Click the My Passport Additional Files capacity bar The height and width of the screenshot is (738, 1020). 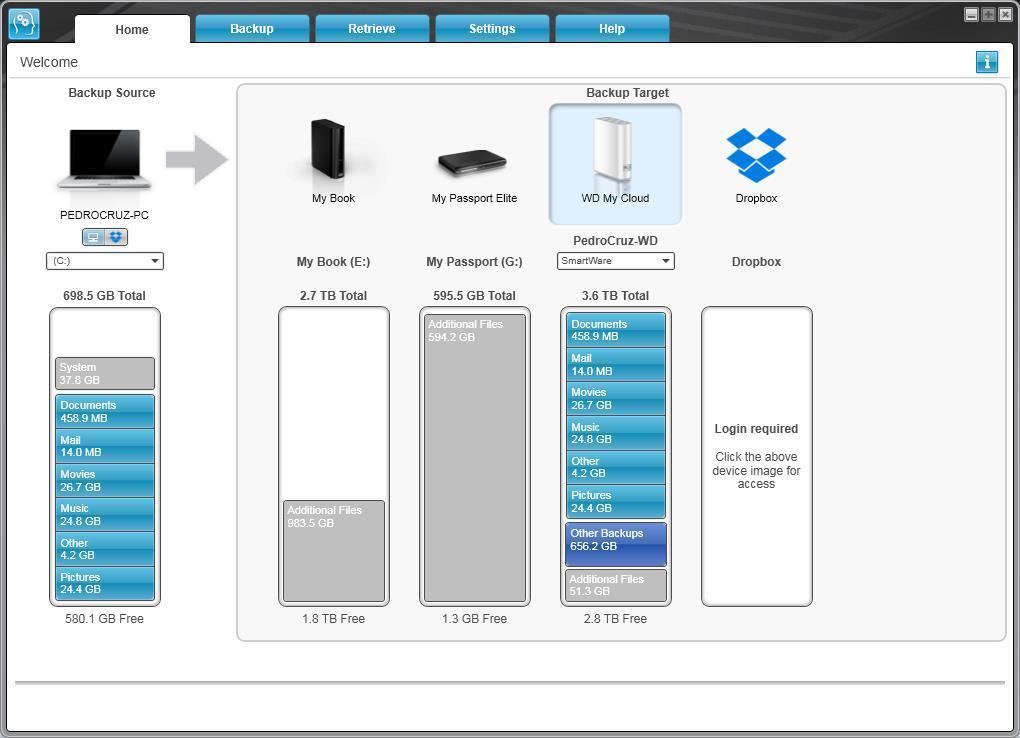tap(475, 458)
